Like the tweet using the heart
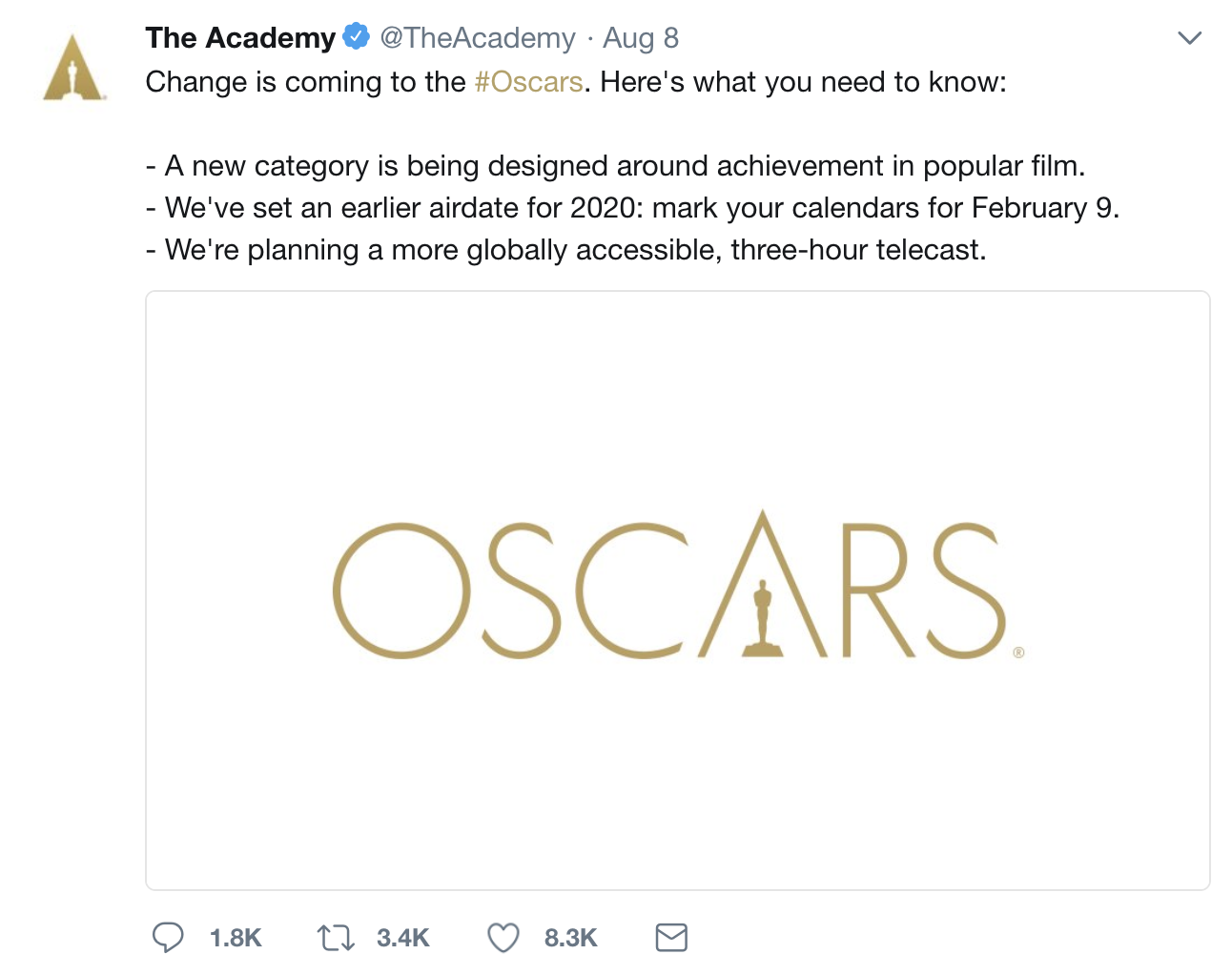The width and height of the screenshot is (1232, 975). coord(503,938)
